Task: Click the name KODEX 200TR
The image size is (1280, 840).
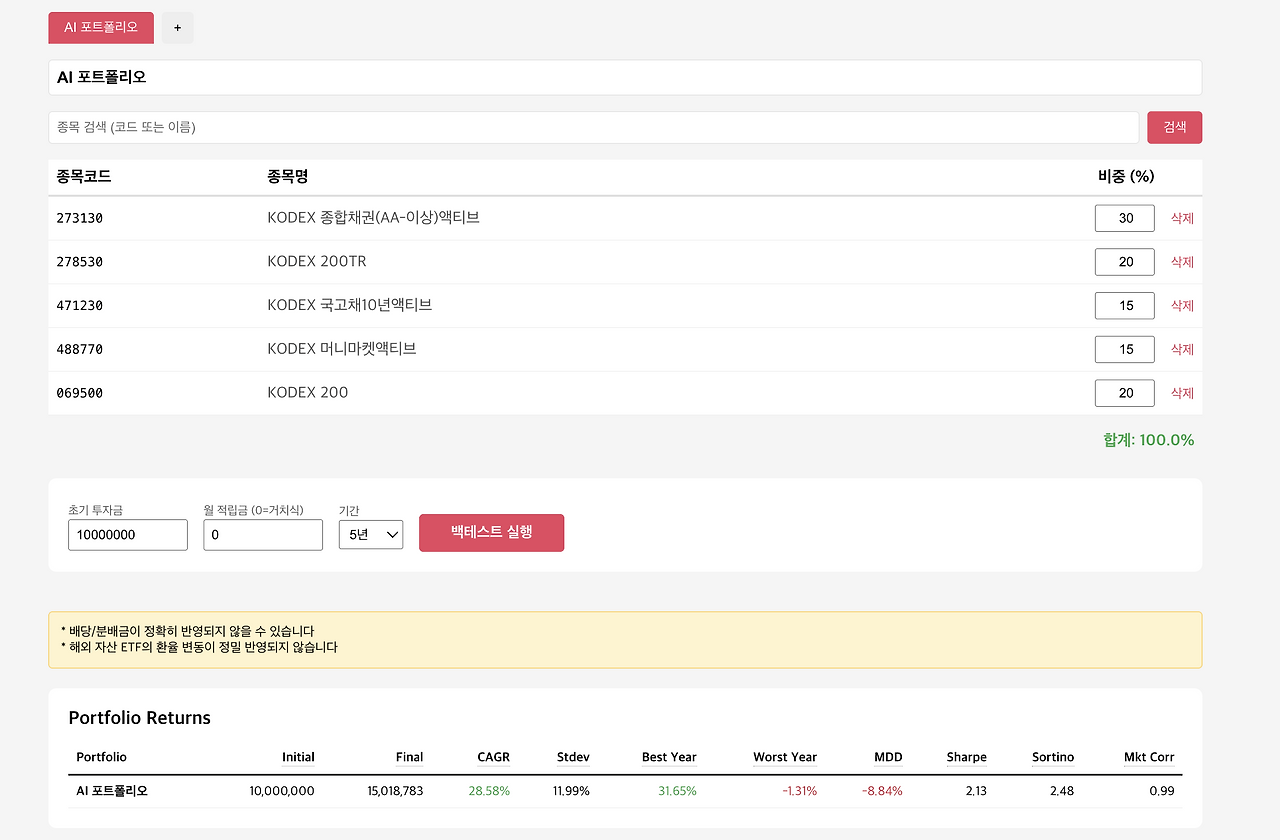Action: pos(317,261)
